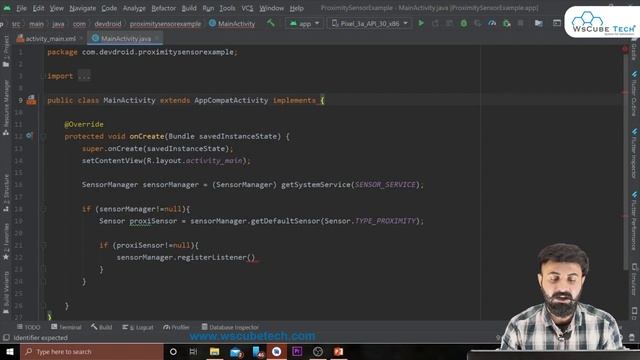Open the Structure sidebar panel
The image size is (640, 360).
pyautogui.click(x=6, y=193)
